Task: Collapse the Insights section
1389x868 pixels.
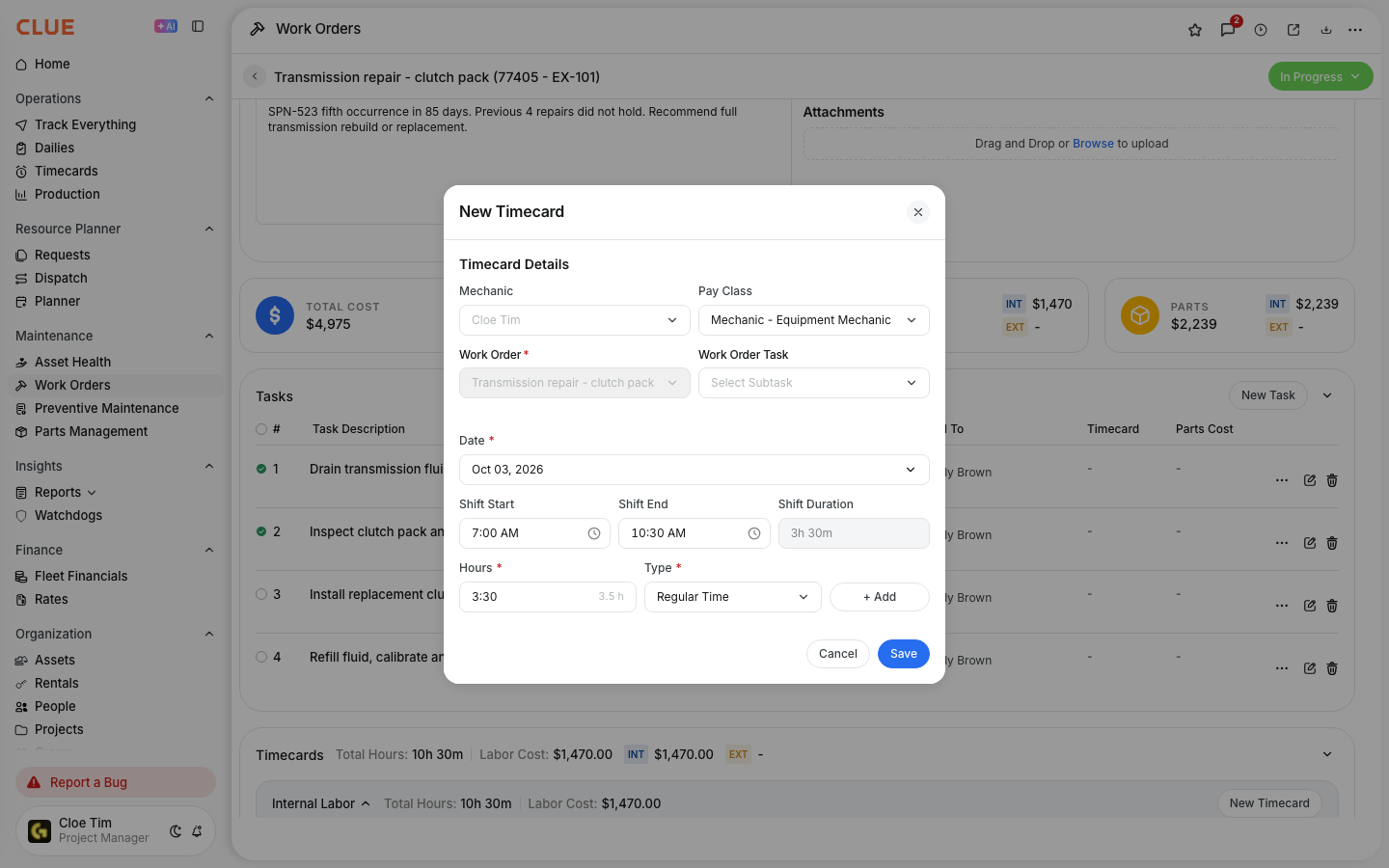Action: point(209,467)
